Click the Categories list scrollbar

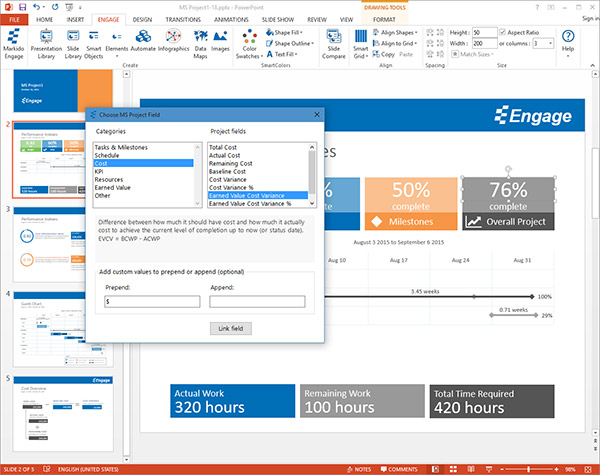[198, 175]
